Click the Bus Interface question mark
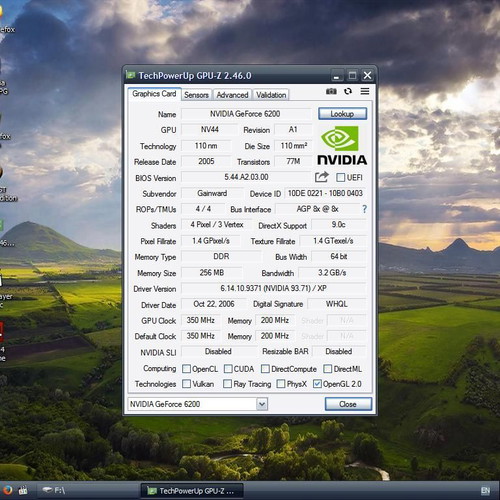 (364, 209)
